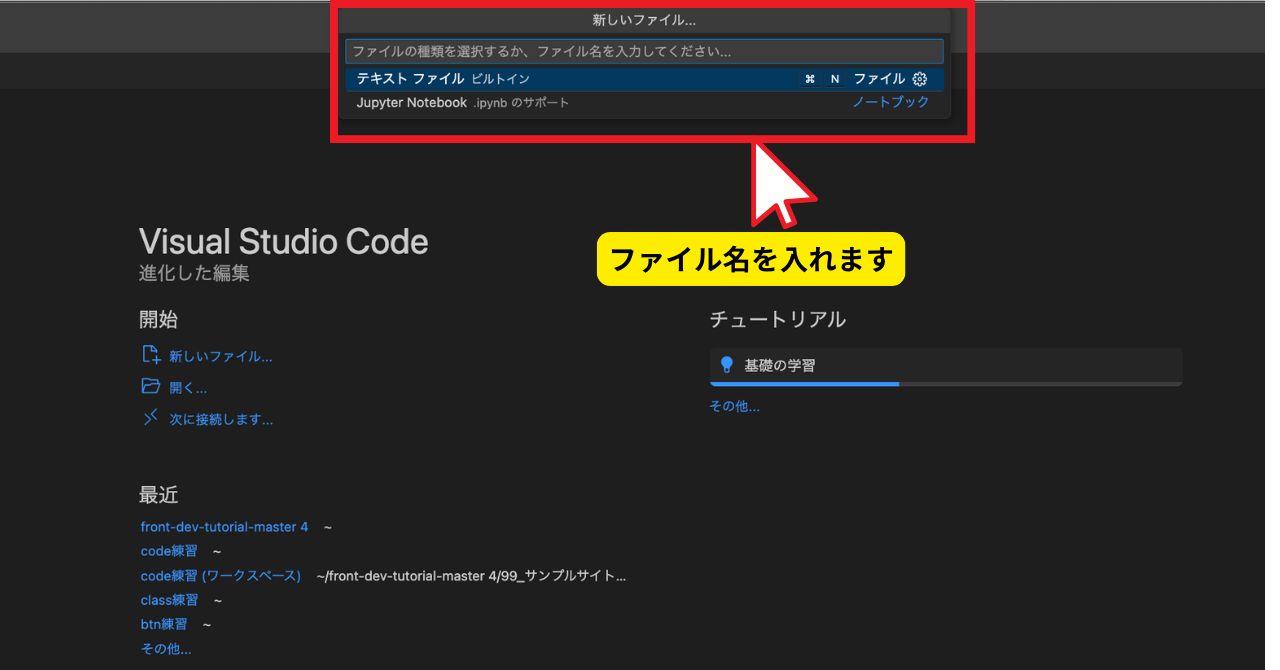
Task: Click the remote connect icon beside 次に接続します...
Action: [151, 419]
